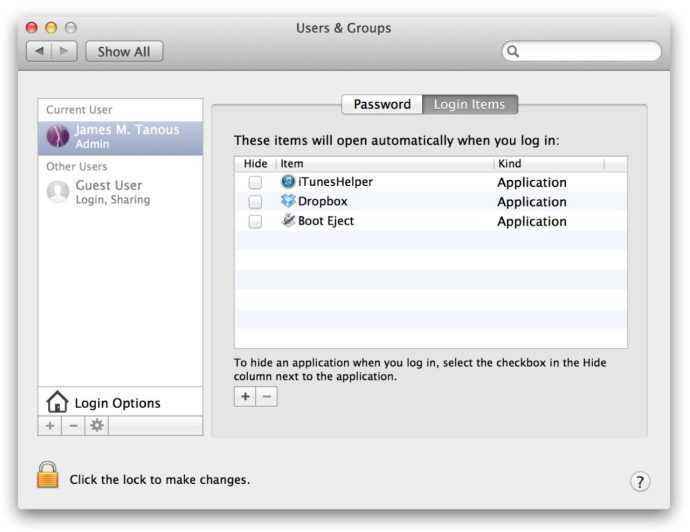Remove user with sidebar minus button
The width and height of the screenshot is (690, 532).
73,426
